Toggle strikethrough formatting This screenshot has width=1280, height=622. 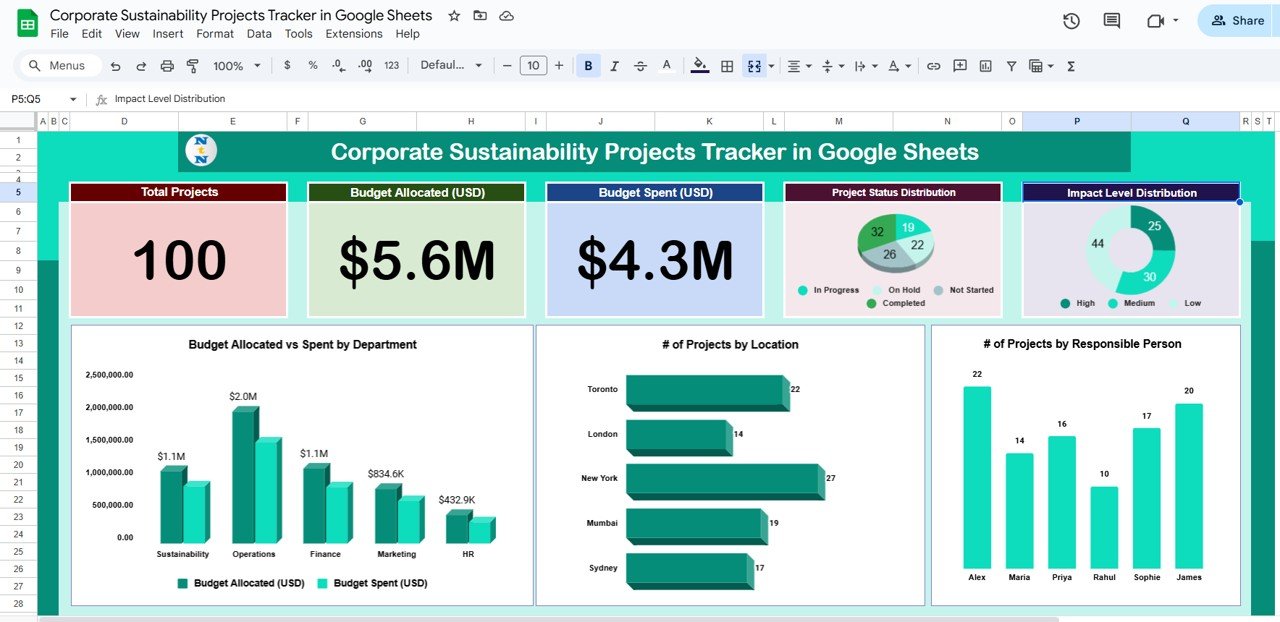tap(640, 65)
